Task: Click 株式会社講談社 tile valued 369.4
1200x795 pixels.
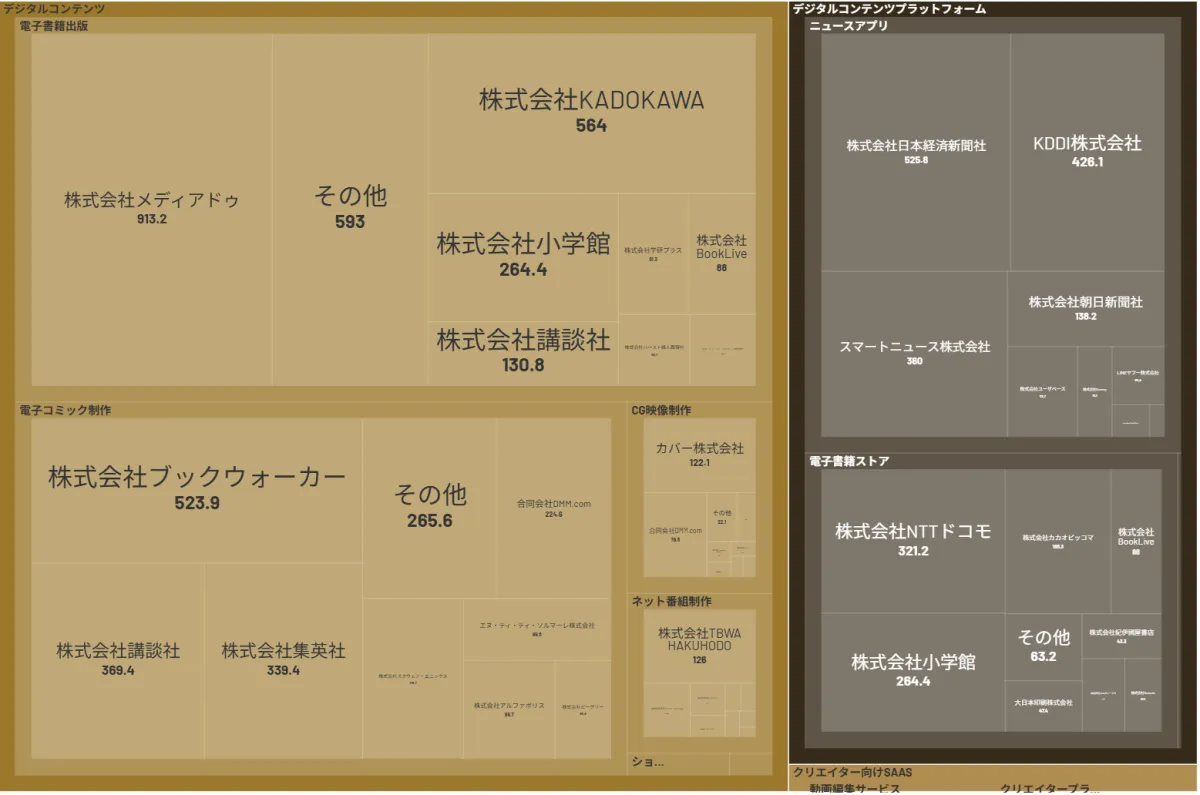Action: 118,659
